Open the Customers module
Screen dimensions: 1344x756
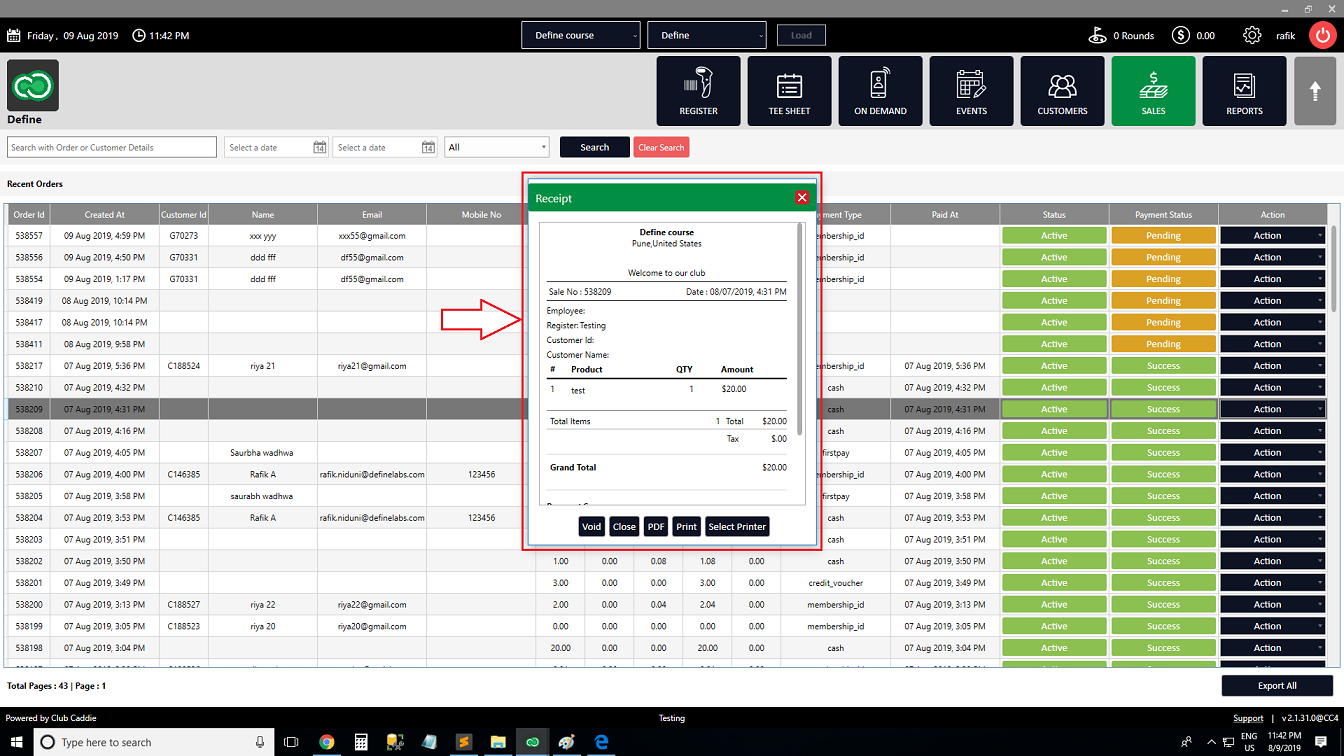coord(1062,91)
